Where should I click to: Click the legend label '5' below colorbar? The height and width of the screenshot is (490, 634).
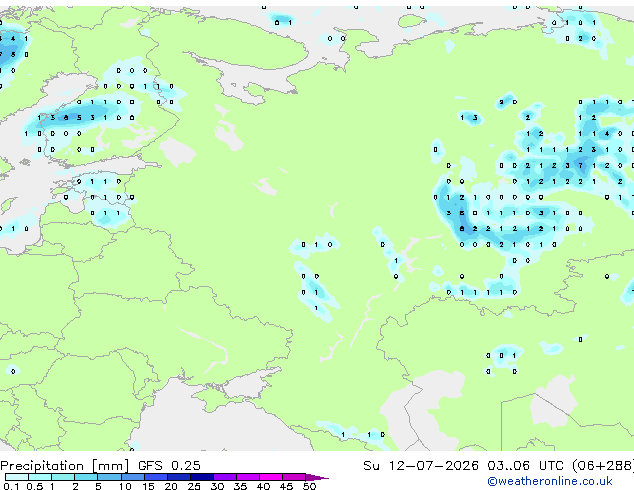click(98, 486)
